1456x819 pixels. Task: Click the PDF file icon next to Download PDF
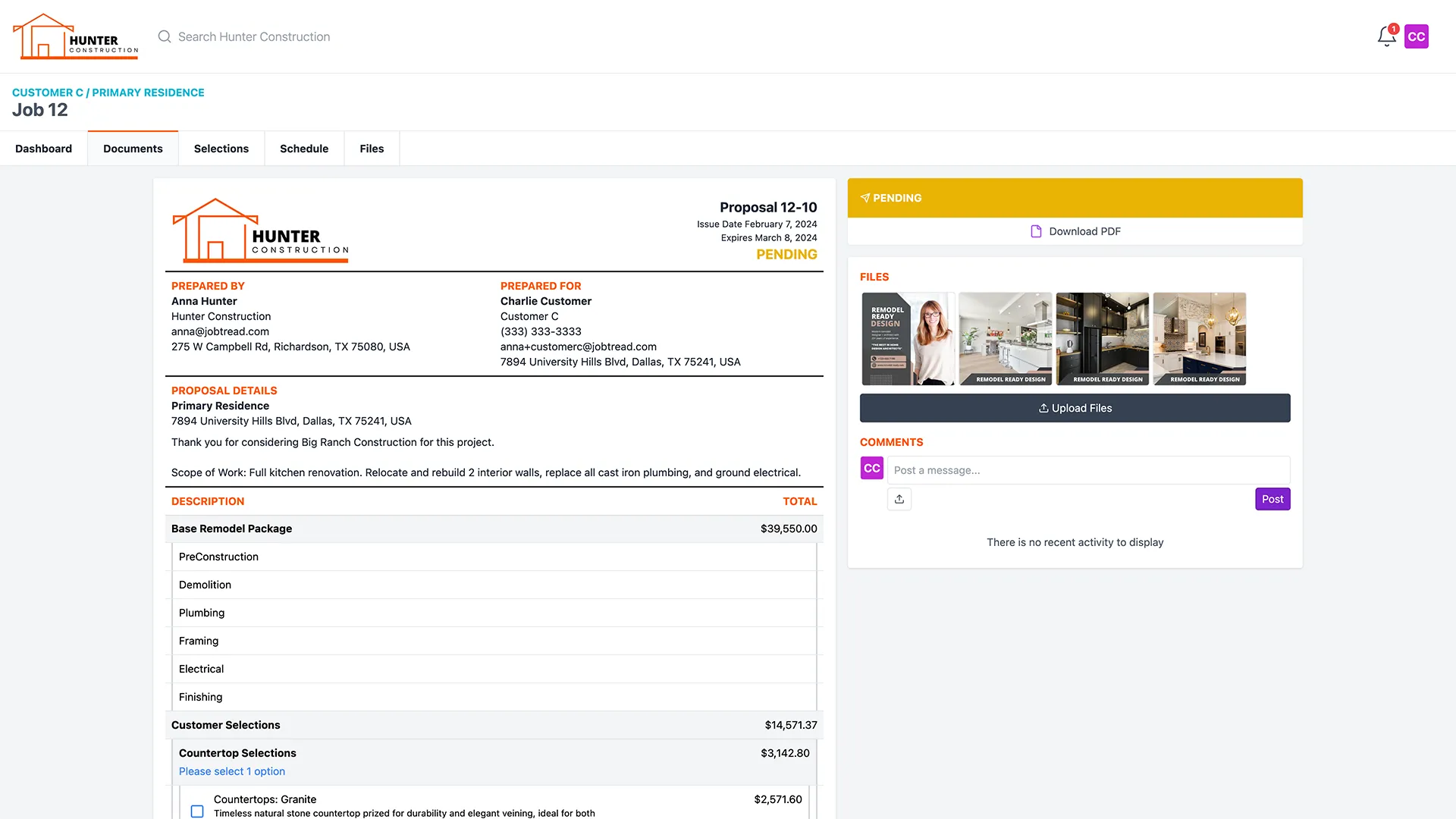1036,231
